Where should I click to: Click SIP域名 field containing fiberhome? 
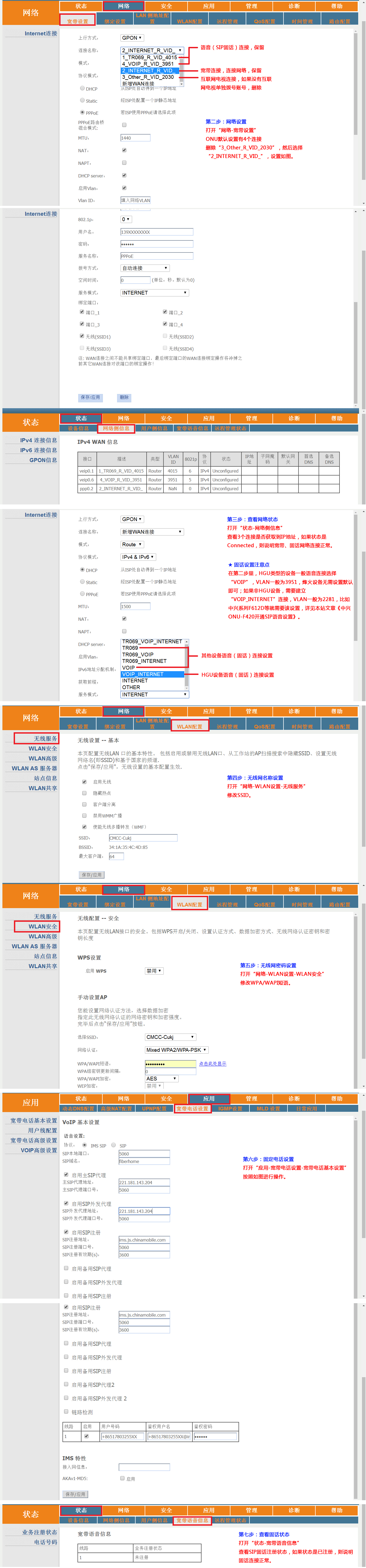pos(144,1161)
